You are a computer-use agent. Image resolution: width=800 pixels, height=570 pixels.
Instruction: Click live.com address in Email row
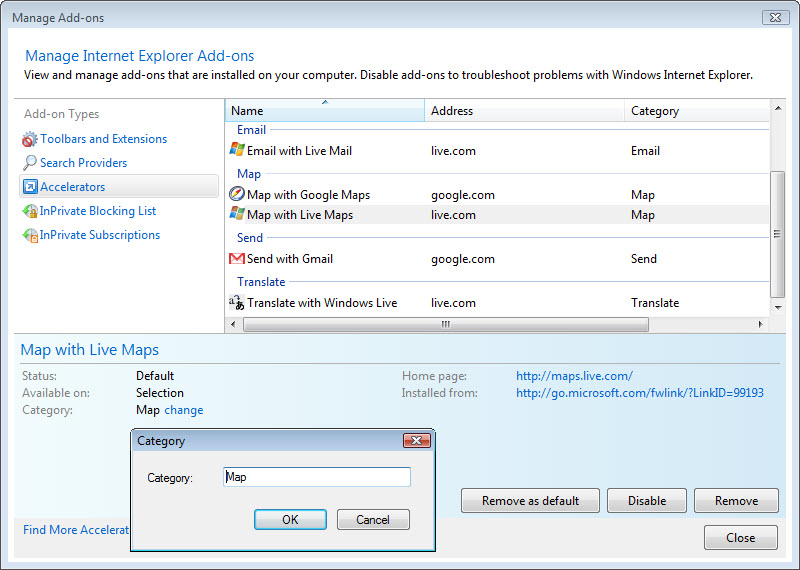point(454,151)
